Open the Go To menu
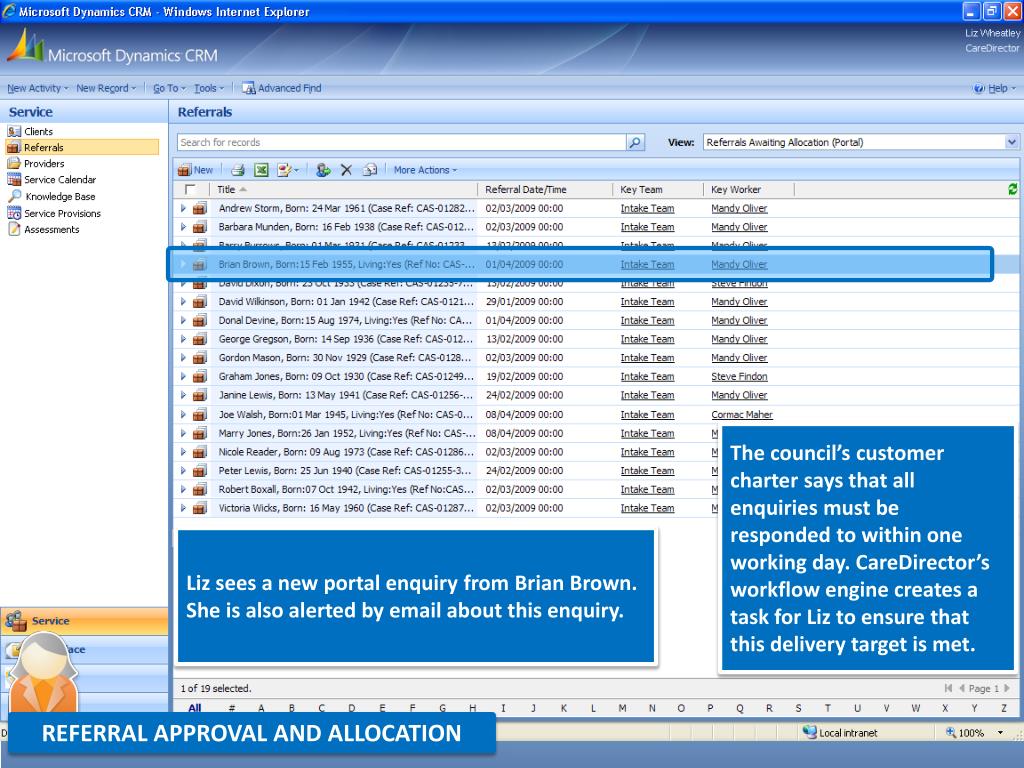1024x768 pixels. point(169,88)
